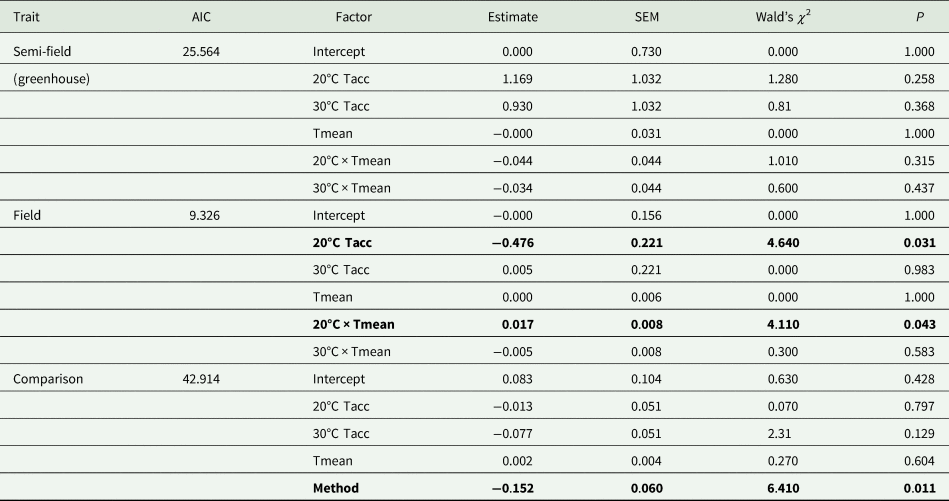Click the Estimate column header
The width and height of the screenshot is (949, 501).
click(x=512, y=17)
